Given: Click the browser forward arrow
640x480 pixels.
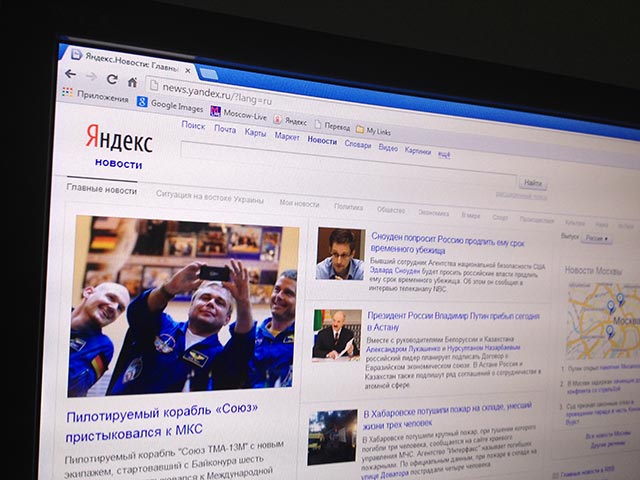Looking at the screenshot, I should (90, 77).
